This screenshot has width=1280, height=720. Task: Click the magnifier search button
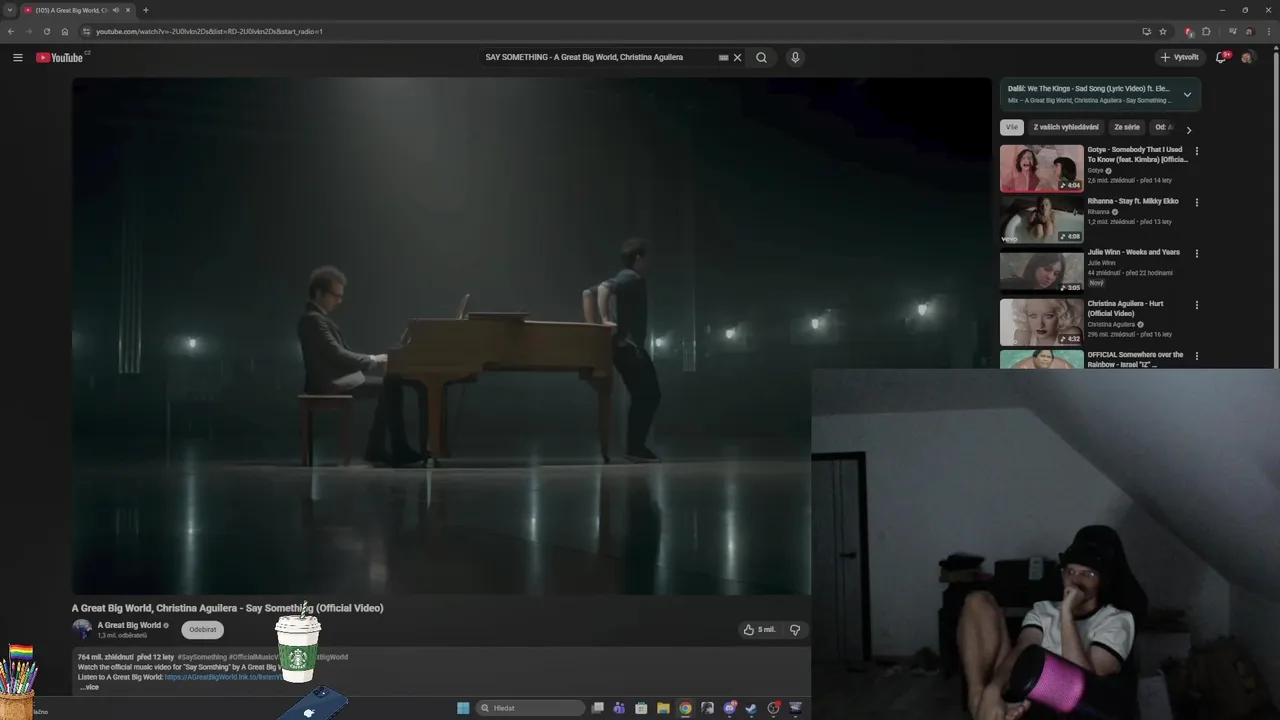pyautogui.click(x=761, y=57)
